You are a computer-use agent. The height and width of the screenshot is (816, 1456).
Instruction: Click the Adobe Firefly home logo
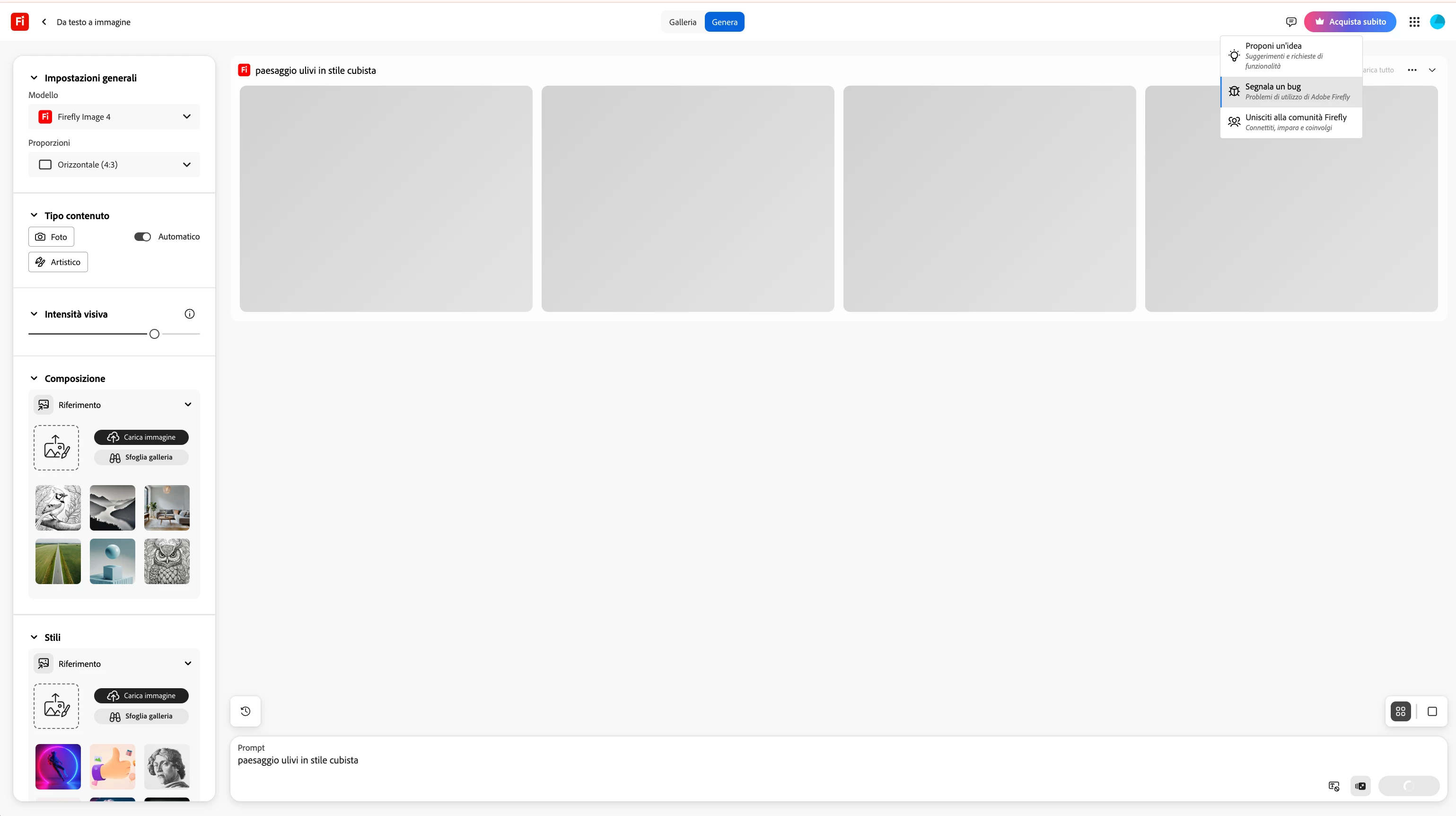tap(20, 21)
